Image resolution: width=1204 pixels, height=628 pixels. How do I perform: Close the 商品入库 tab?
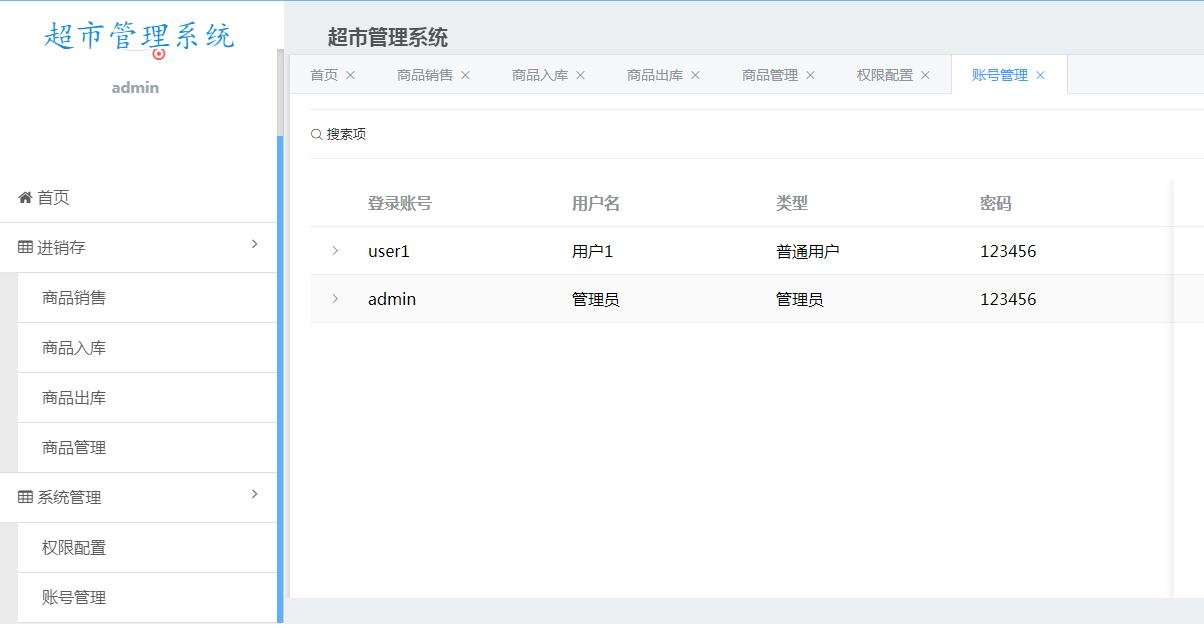tap(580, 75)
